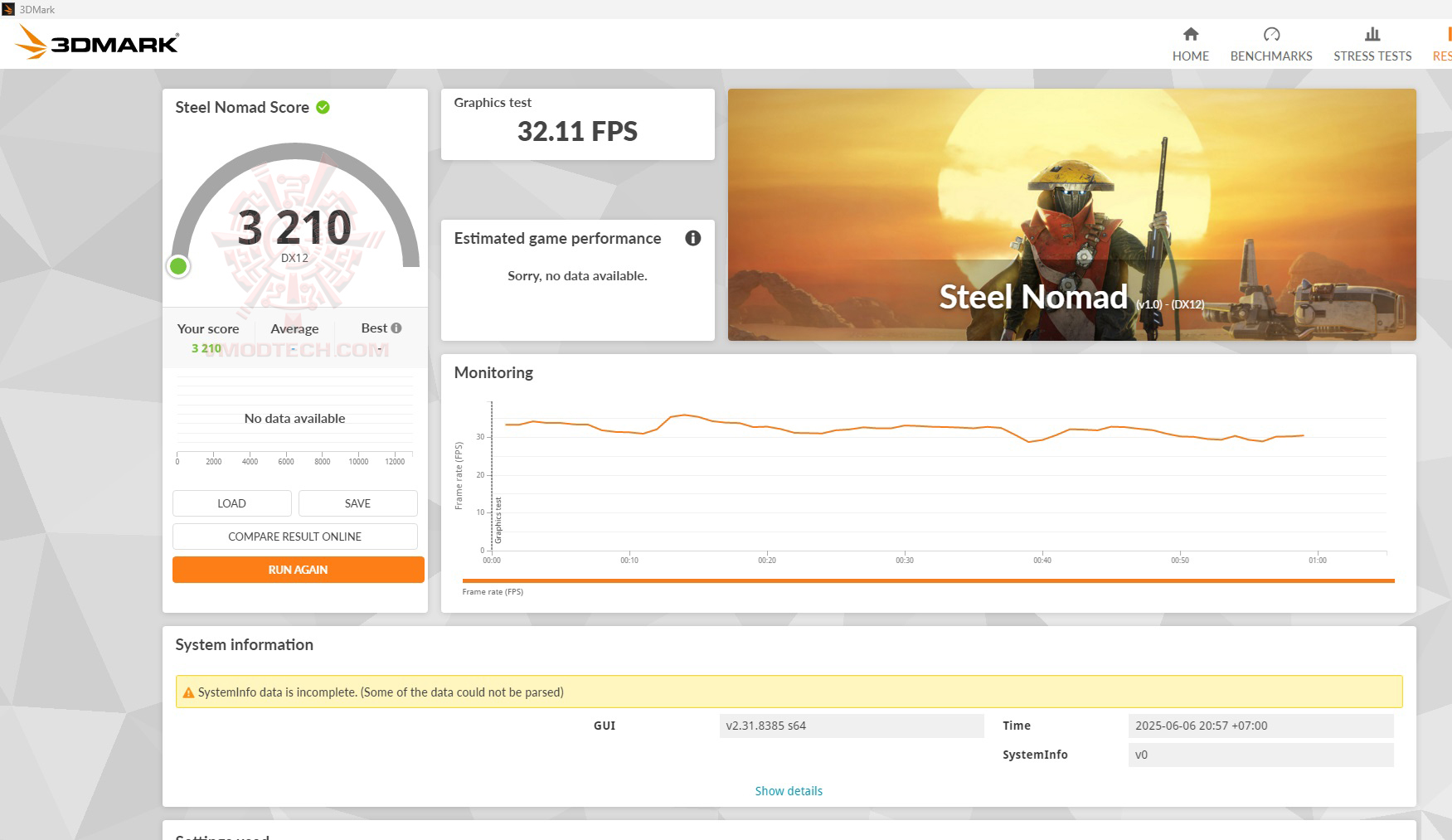Click the System information heading
The width and height of the screenshot is (1452, 840).
[244, 644]
